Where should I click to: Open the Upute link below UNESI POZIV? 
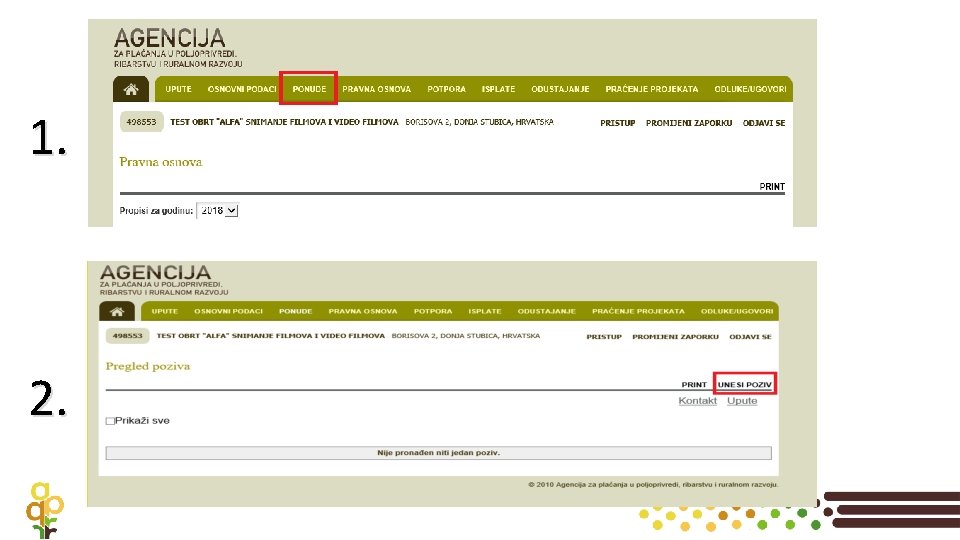click(x=742, y=401)
